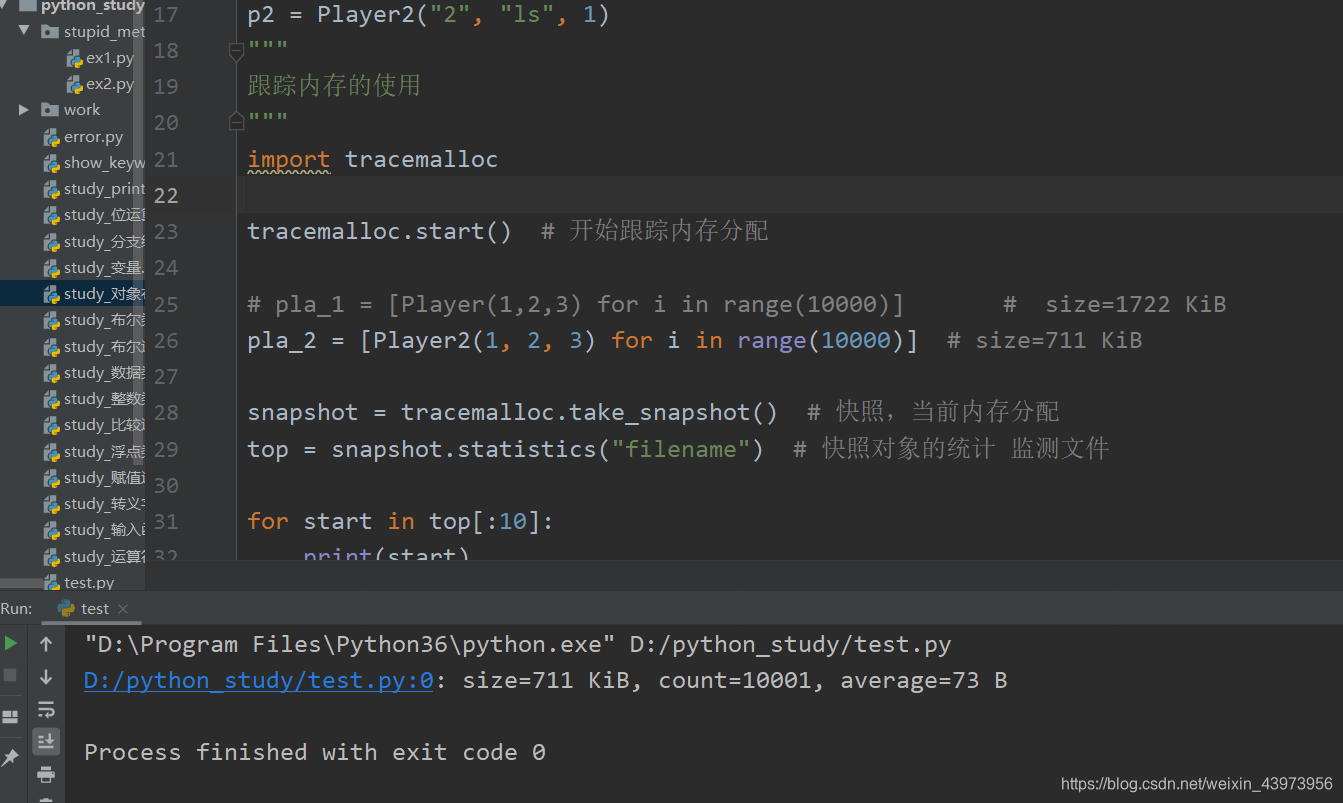Collapse the stupid_met folder
This screenshot has width=1343, height=803.
pyautogui.click(x=24, y=31)
